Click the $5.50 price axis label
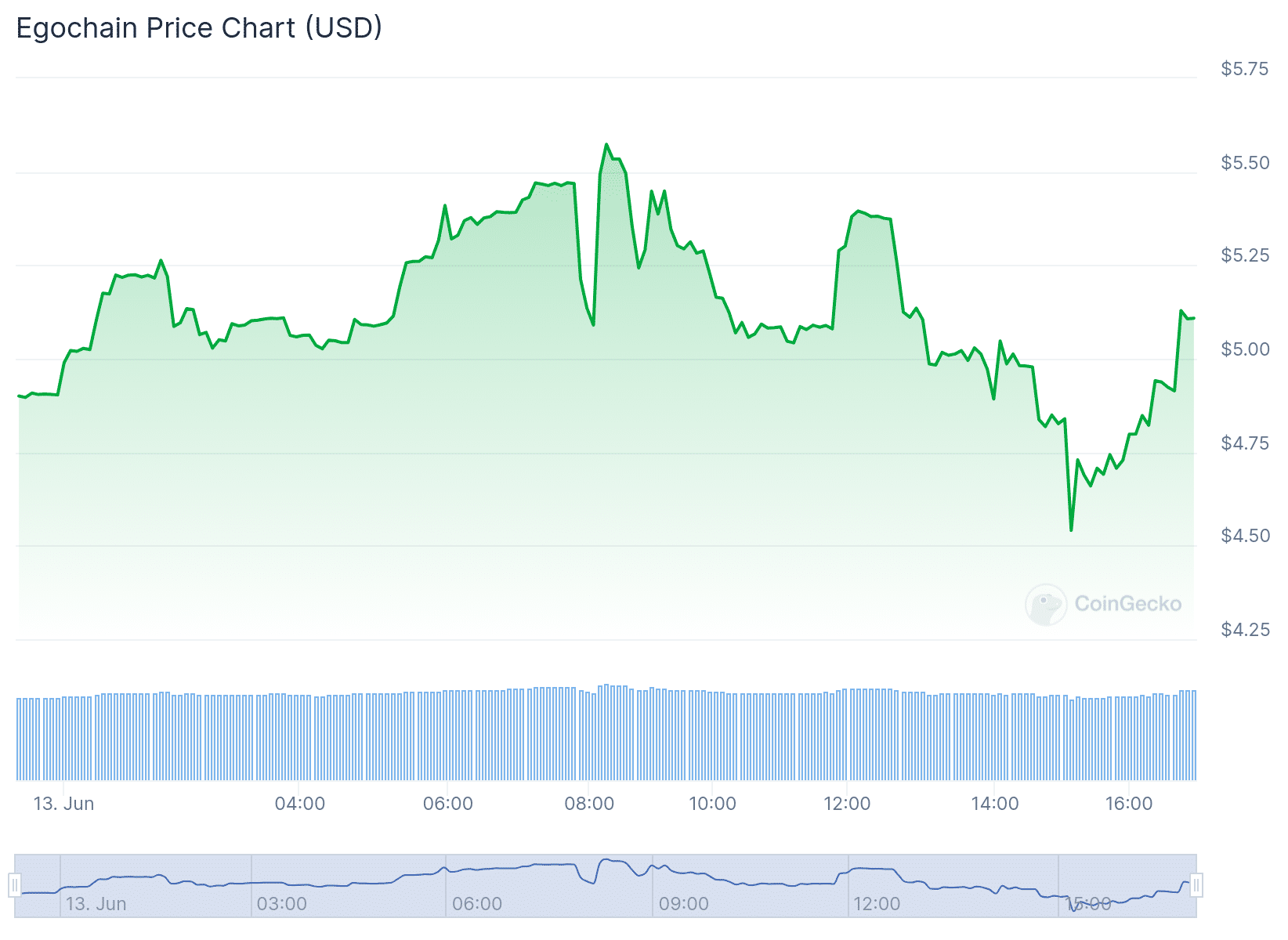This screenshot has width=1288, height=940. point(1245,163)
